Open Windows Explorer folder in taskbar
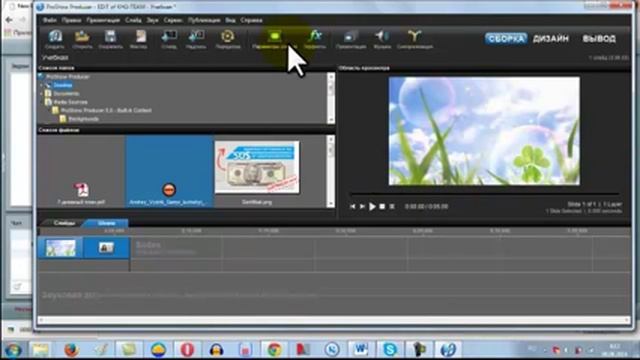Viewport: 640px width, 360px height. pos(41,350)
